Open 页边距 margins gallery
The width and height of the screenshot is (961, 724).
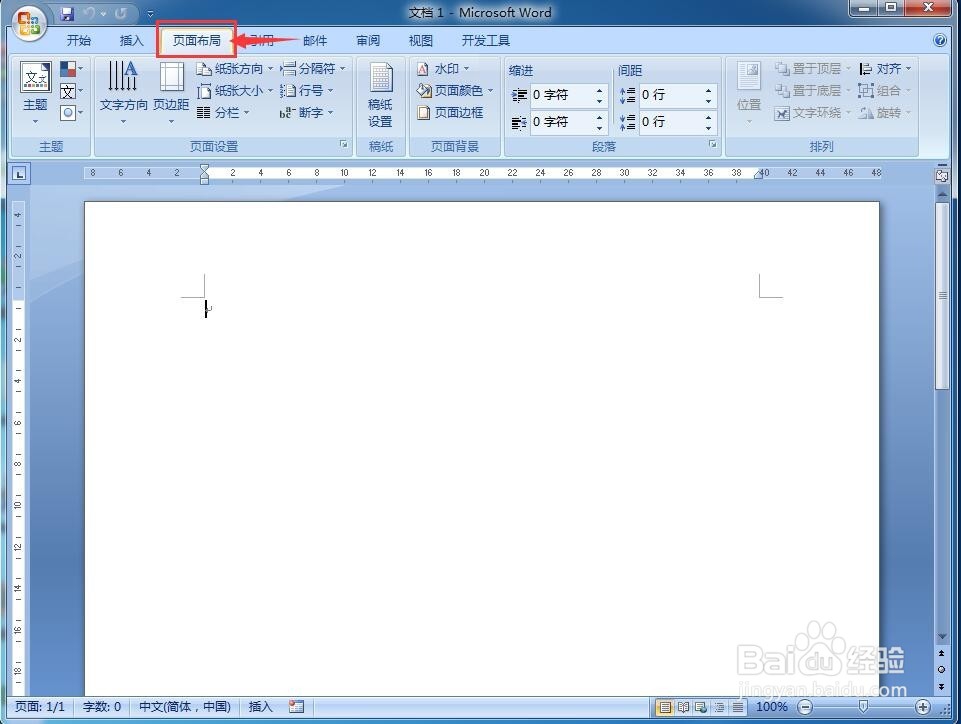click(171, 91)
